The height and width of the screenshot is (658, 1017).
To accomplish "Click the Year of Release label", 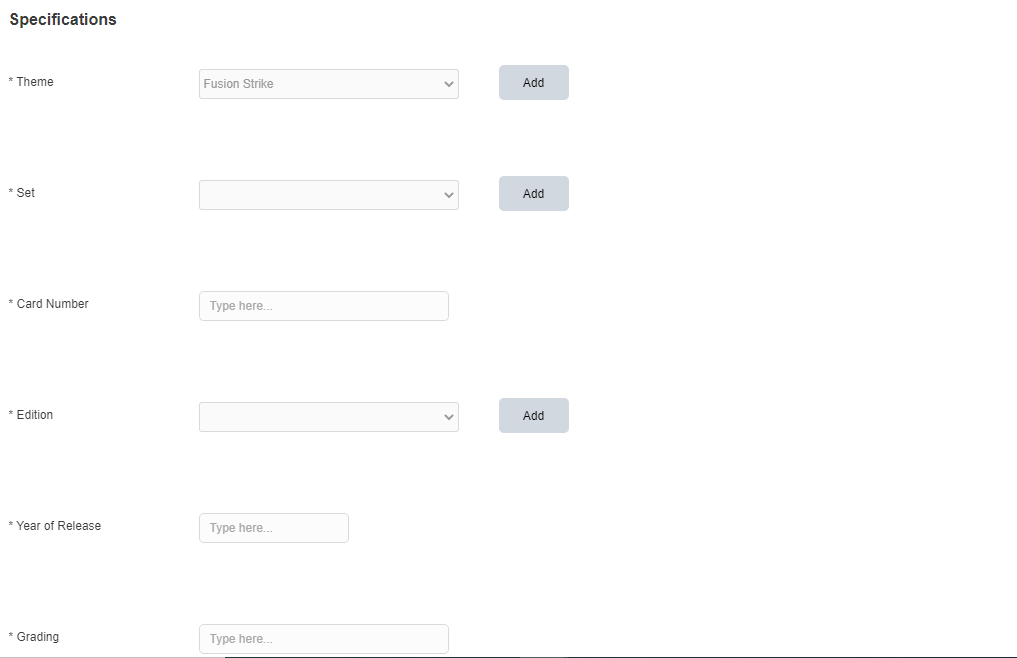I will click(x=59, y=526).
